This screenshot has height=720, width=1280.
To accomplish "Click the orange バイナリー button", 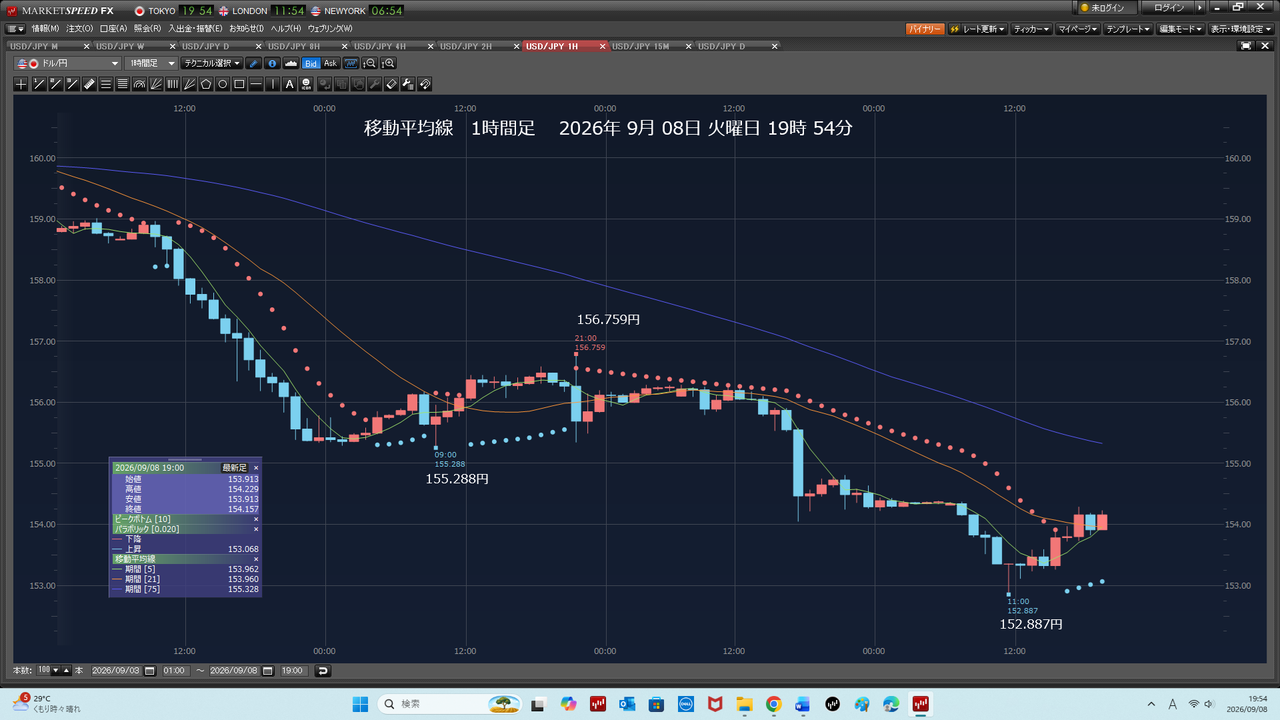I will click(x=925, y=29).
